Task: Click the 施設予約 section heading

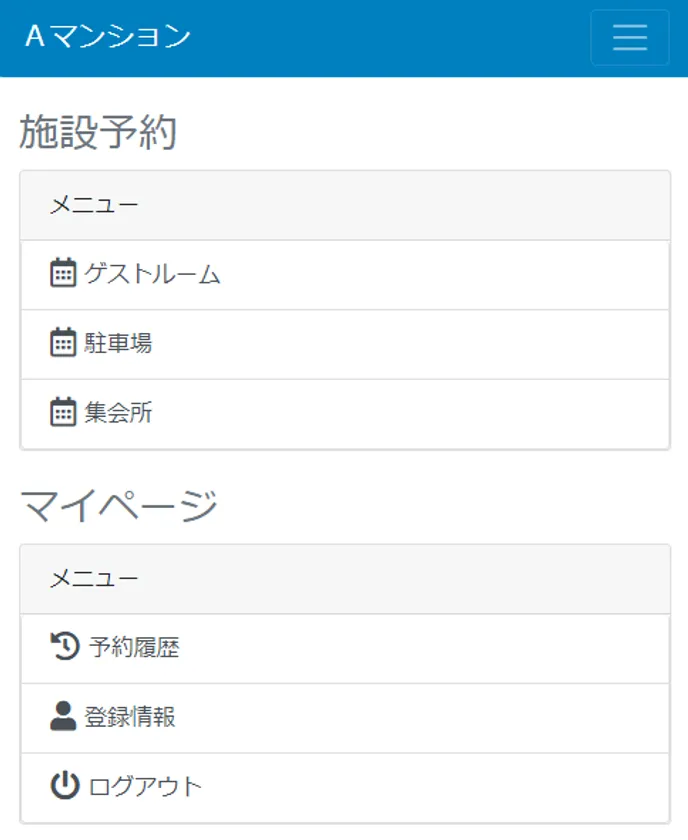Action: tap(98, 133)
